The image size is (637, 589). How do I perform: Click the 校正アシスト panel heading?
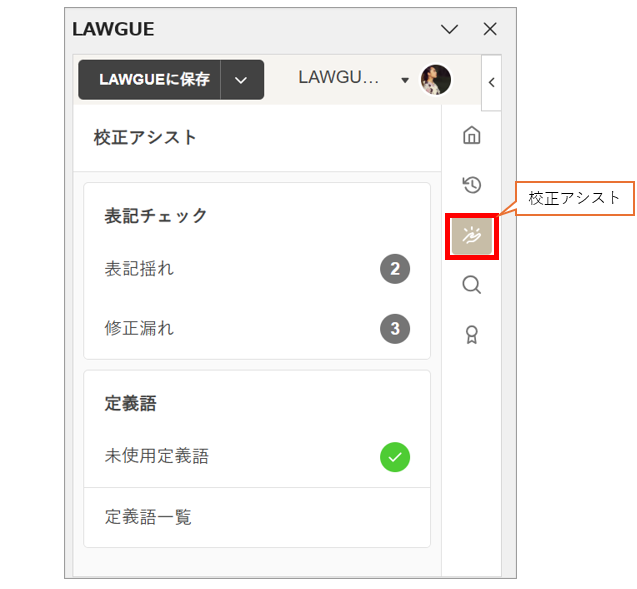click(146, 138)
